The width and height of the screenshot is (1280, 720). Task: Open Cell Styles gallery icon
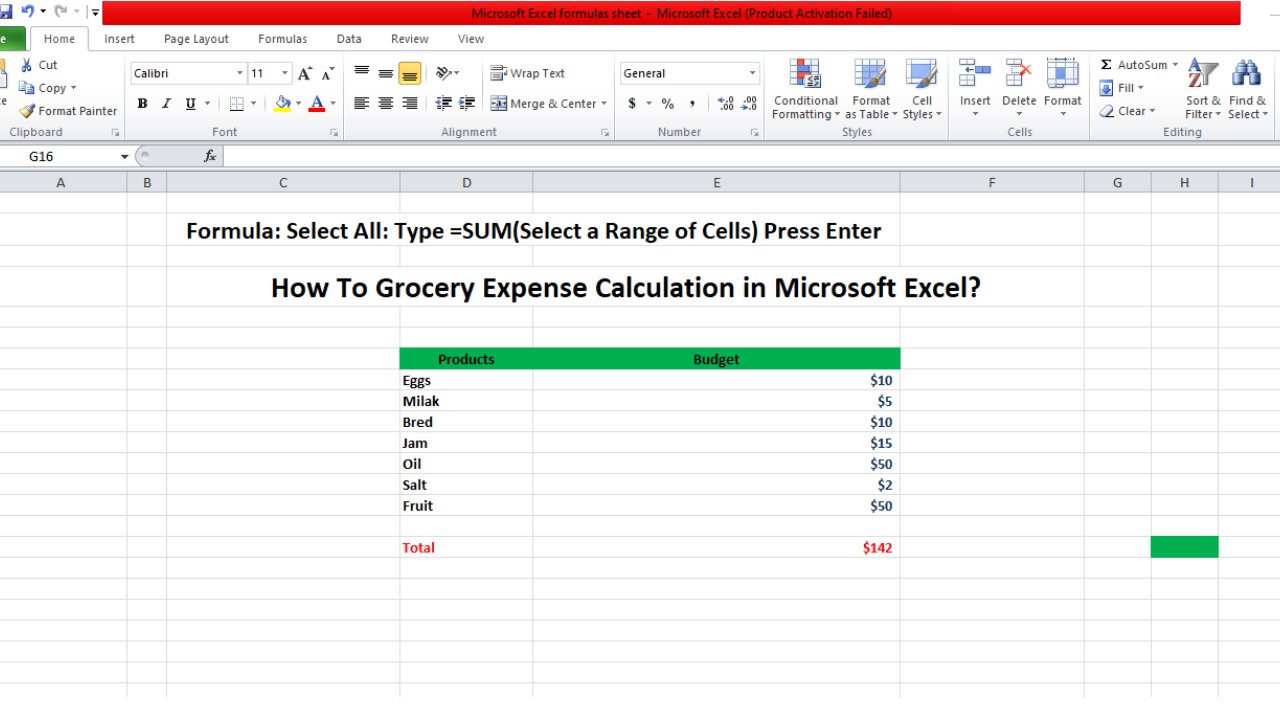(x=921, y=73)
